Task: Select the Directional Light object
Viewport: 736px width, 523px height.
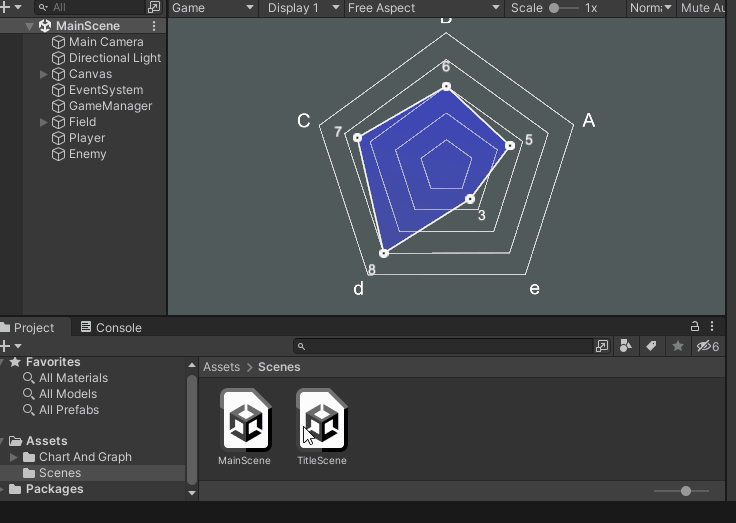Action: tap(114, 58)
